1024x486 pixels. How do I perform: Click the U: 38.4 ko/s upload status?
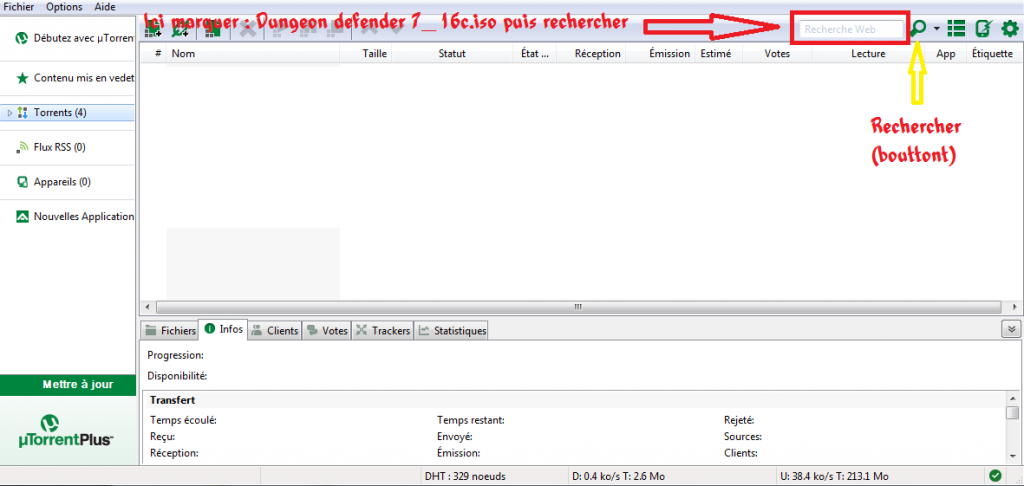834,476
